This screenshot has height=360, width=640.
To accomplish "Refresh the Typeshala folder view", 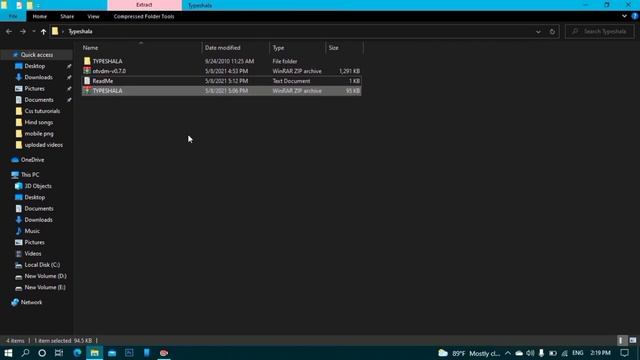I will coord(552,31).
